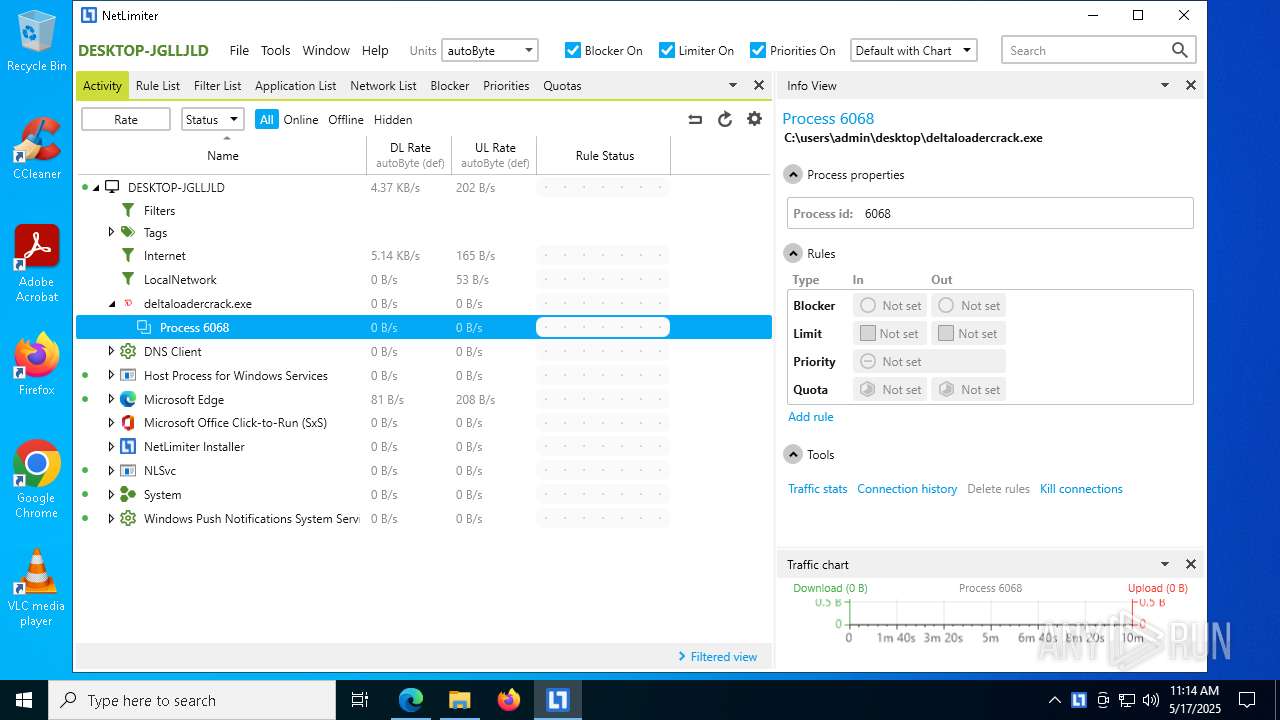The image size is (1280, 720).
Task: Click the Rate button
Action: [x=126, y=119]
